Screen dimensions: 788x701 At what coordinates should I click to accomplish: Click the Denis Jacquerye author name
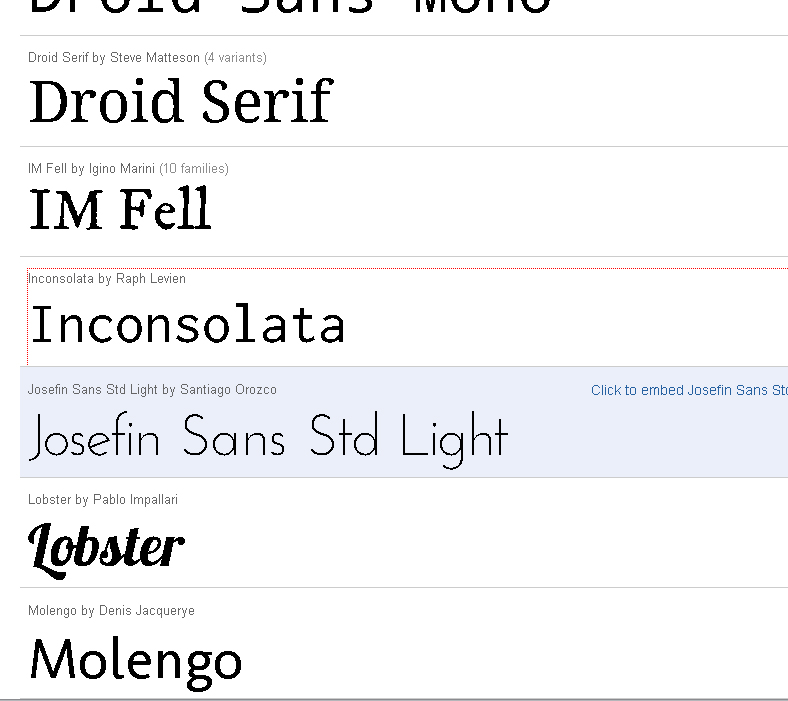point(147,611)
